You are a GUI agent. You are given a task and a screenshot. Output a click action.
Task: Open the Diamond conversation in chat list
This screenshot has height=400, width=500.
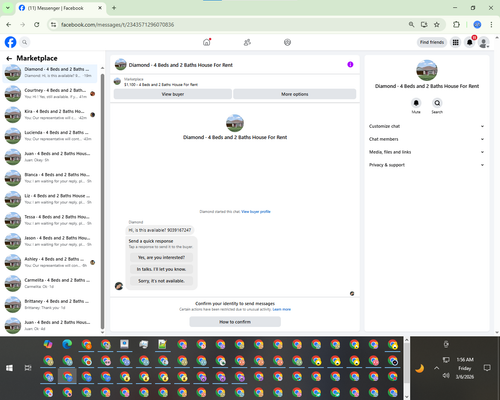pos(50,72)
